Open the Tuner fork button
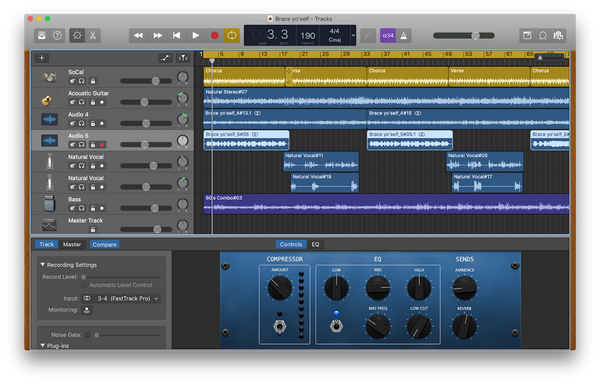 [368, 36]
